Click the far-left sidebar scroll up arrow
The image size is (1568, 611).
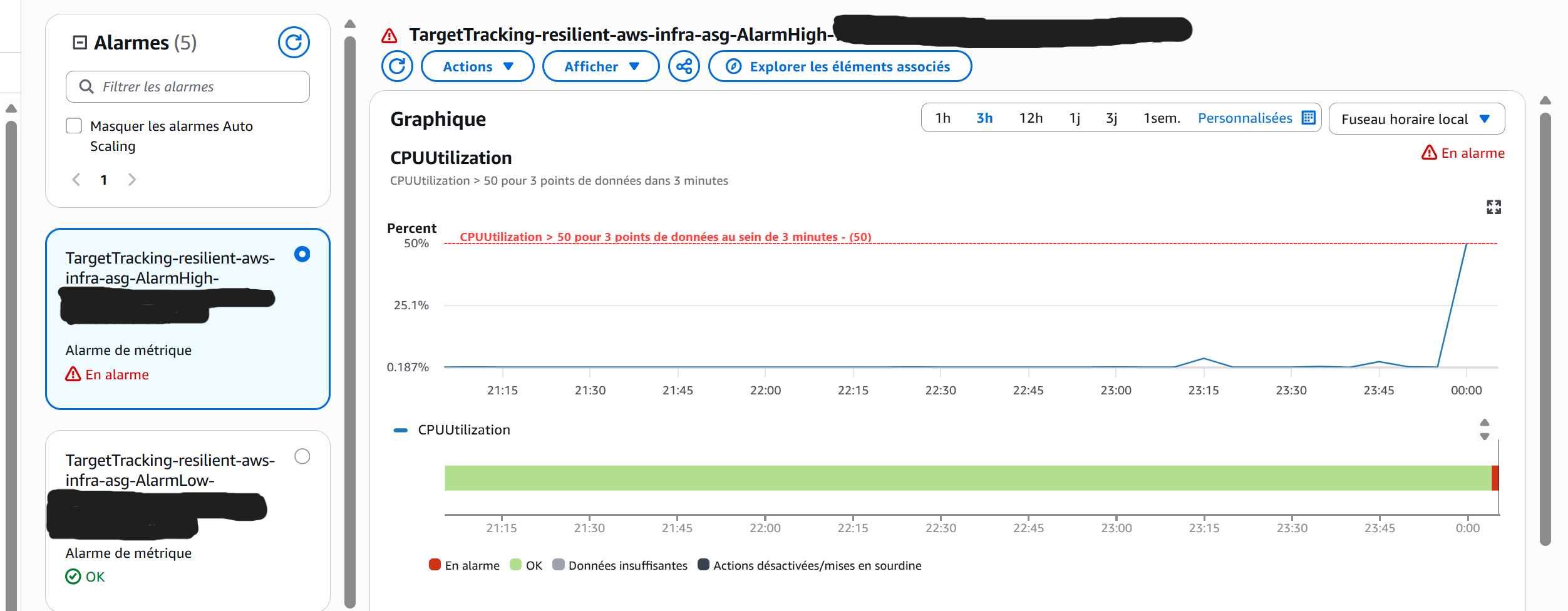(x=11, y=108)
